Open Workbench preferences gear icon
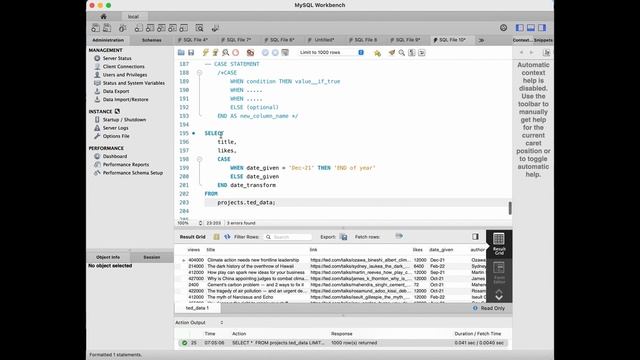The height and width of the screenshot is (360, 640). click(x=503, y=28)
